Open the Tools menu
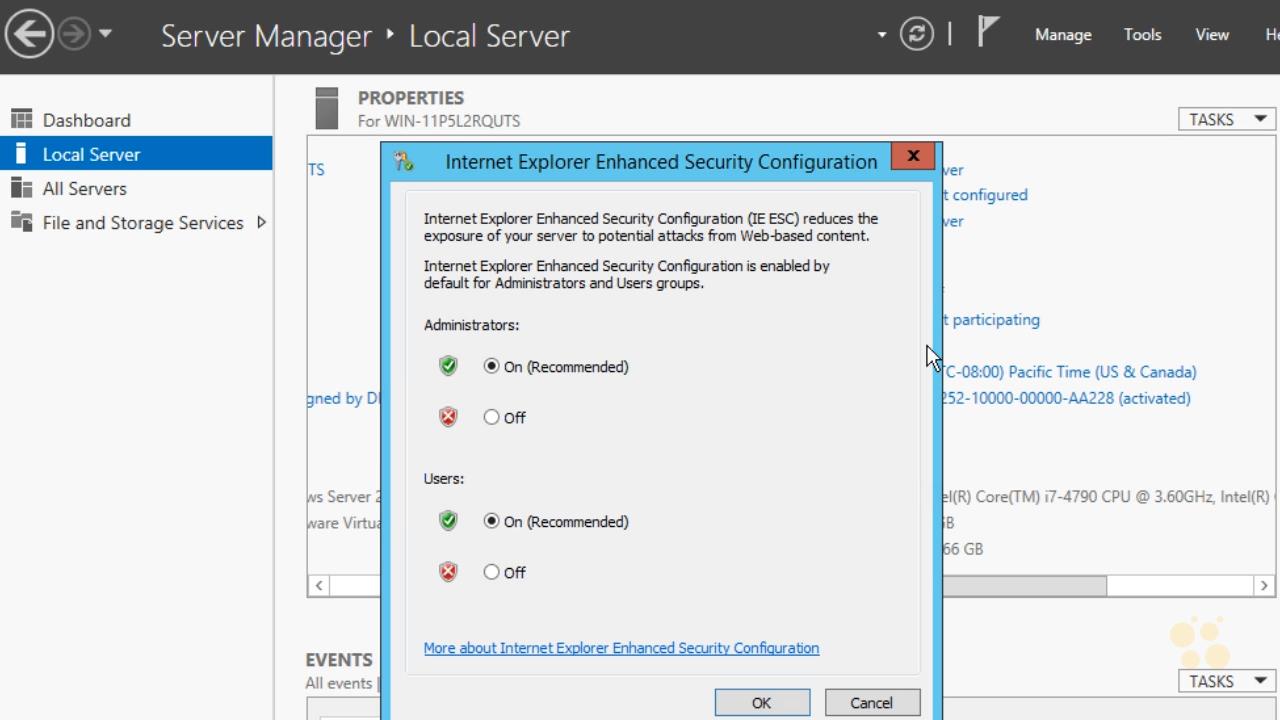The image size is (1280, 720). pos(1142,35)
